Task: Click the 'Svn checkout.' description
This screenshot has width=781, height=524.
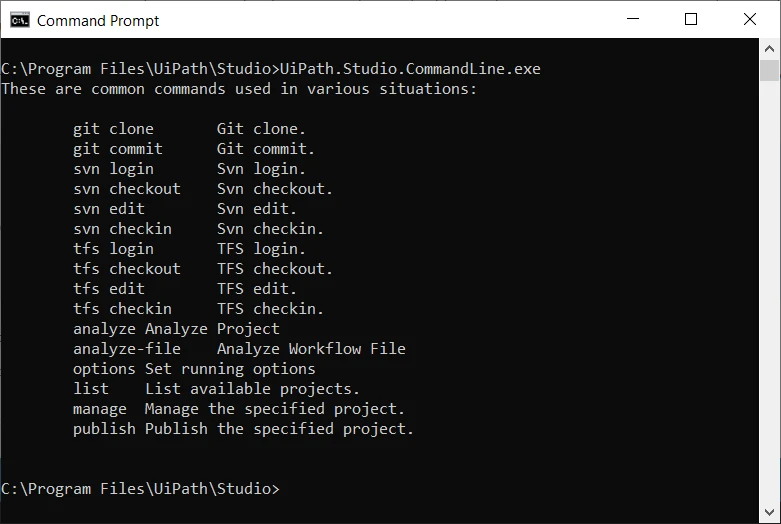Action: pos(274,189)
